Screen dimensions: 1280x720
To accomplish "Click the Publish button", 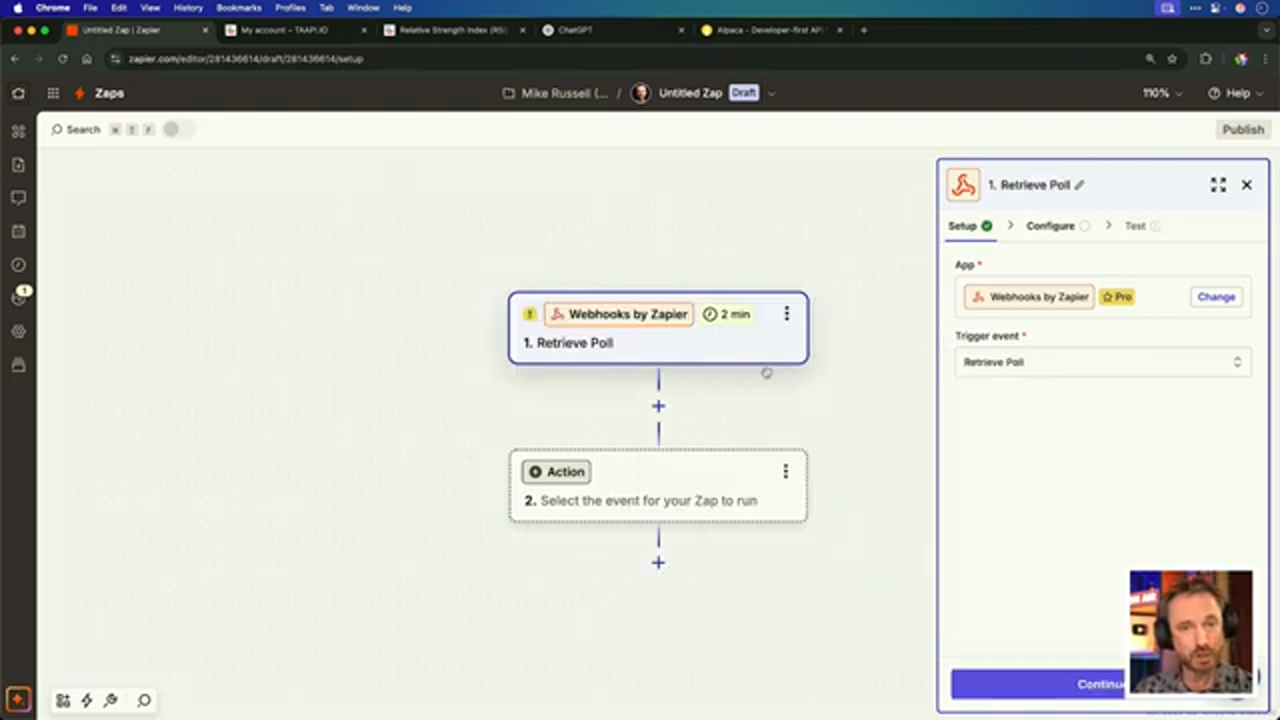I will pyautogui.click(x=1243, y=129).
